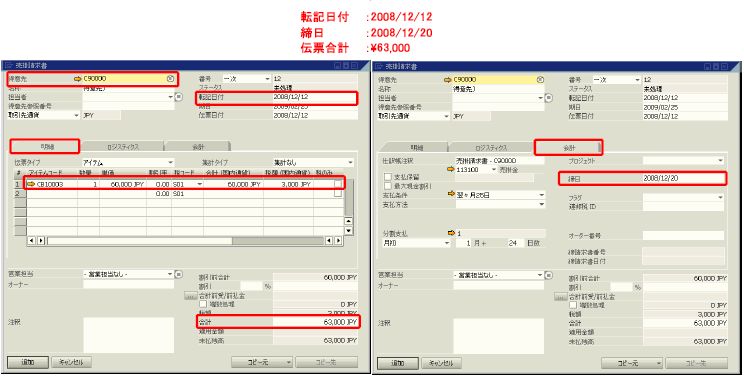
Task: Open the プロジェクト dropdown
Action: [684, 161]
